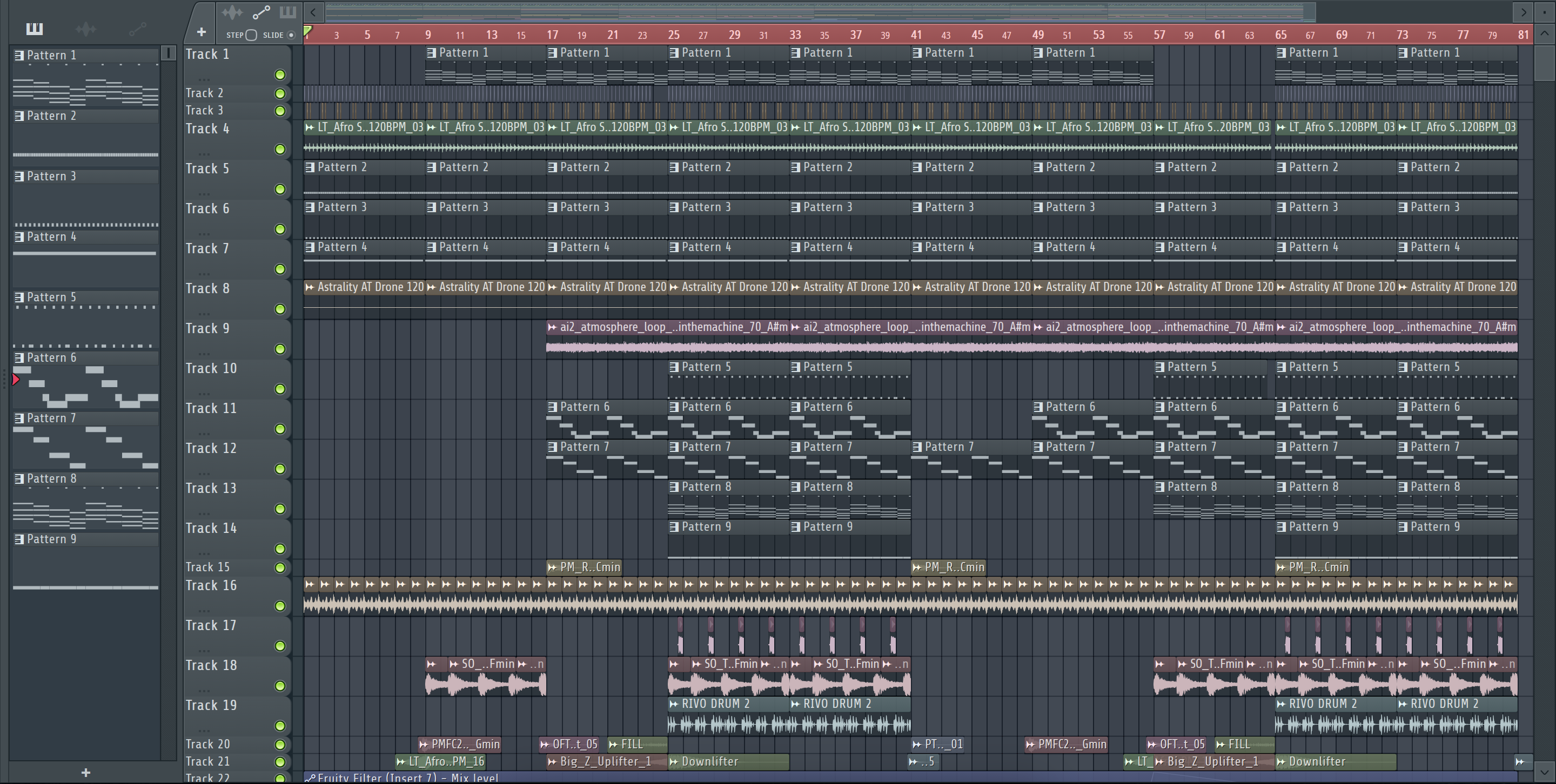
Task: Click the playlist vertical scrollbar down arrow
Action: [1544, 772]
